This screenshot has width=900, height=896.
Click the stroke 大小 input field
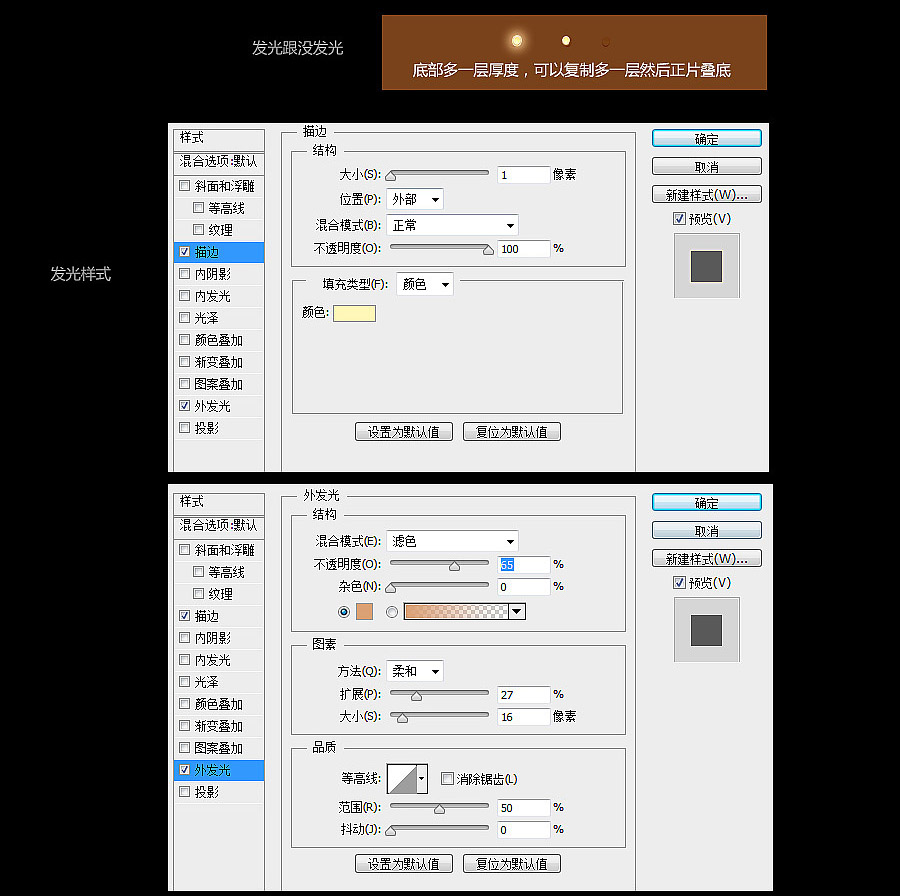(523, 174)
